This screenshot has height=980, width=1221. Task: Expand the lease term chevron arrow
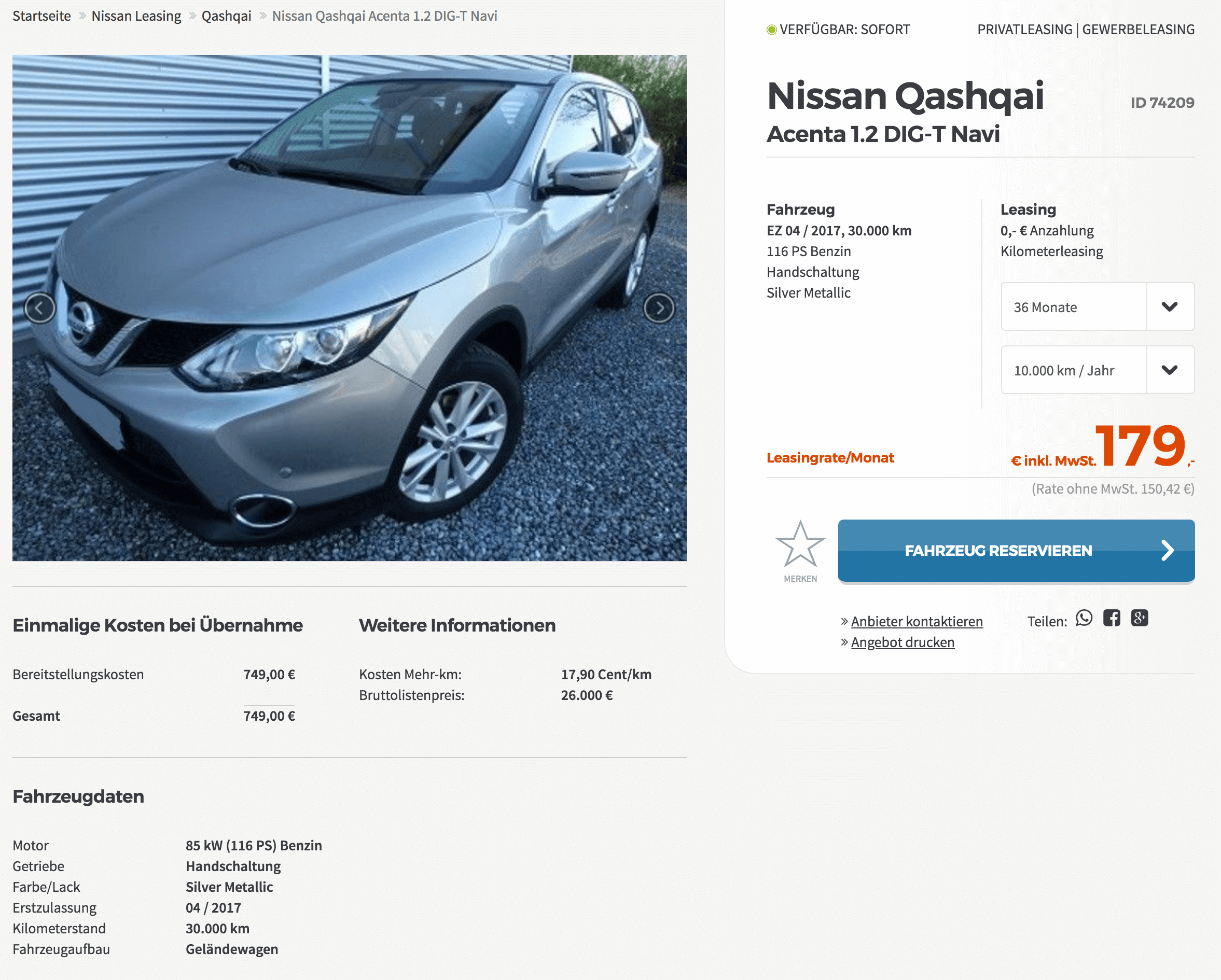tap(1170, 307)
